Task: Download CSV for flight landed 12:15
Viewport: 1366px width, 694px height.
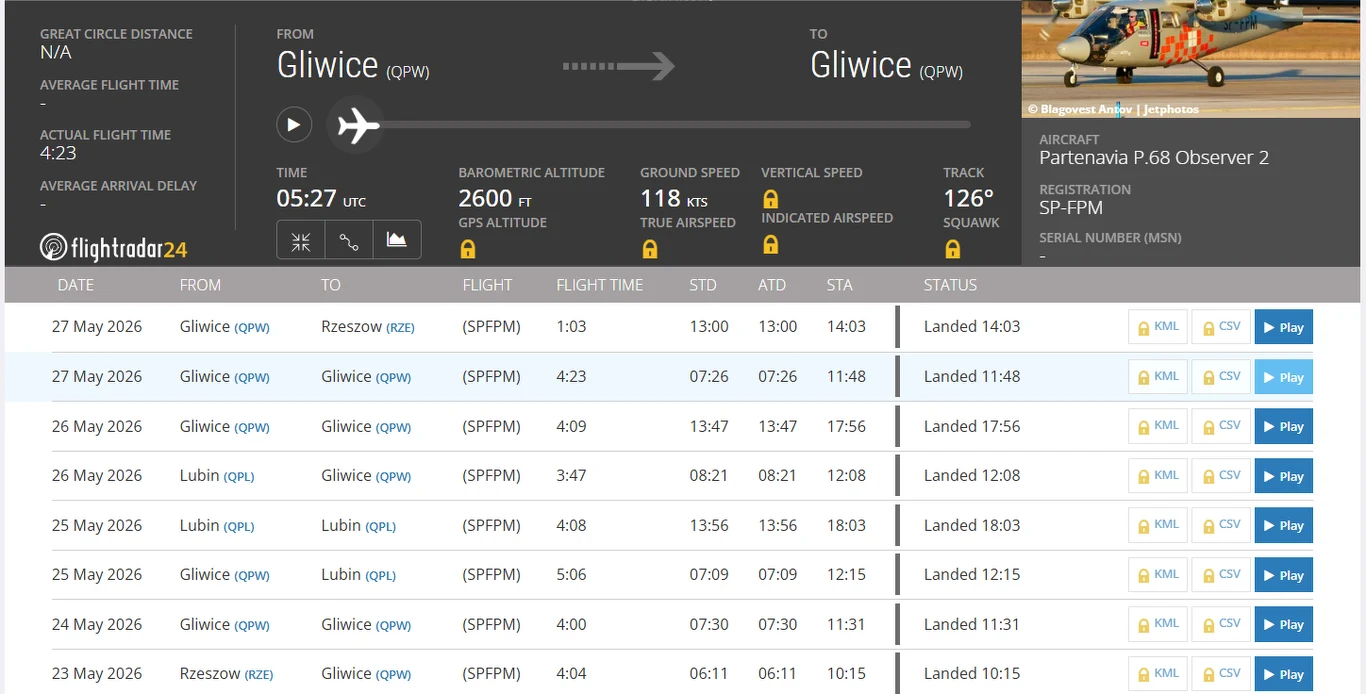Action: click(1221, 575)
